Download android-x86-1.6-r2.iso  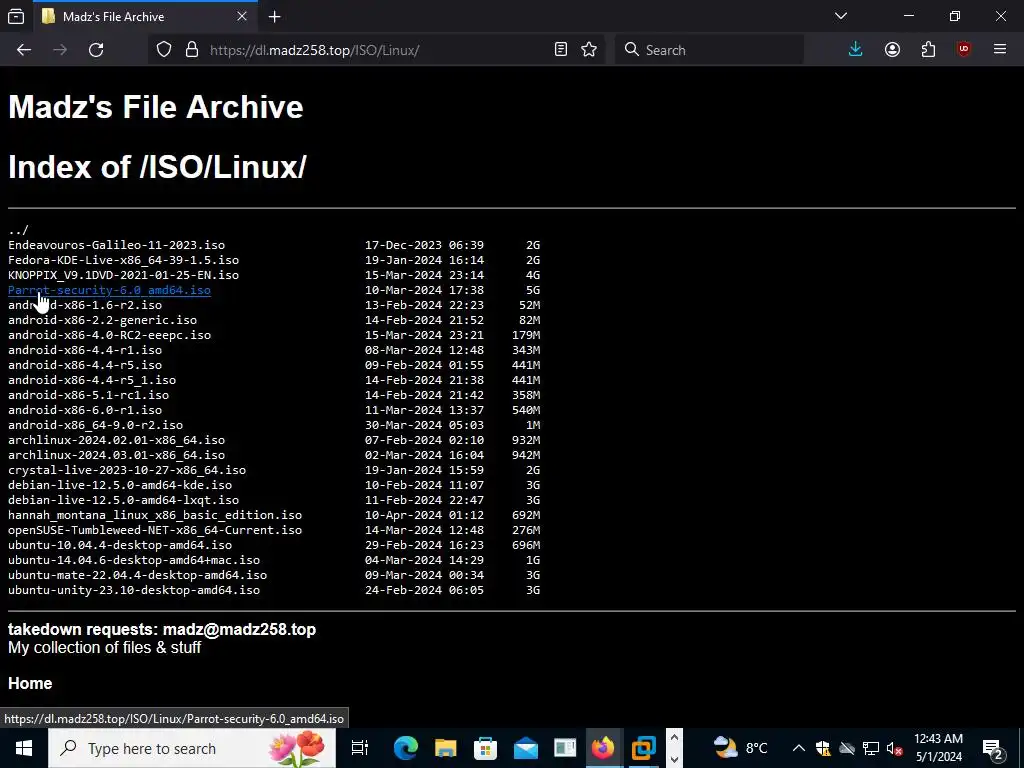coord(85,305)
